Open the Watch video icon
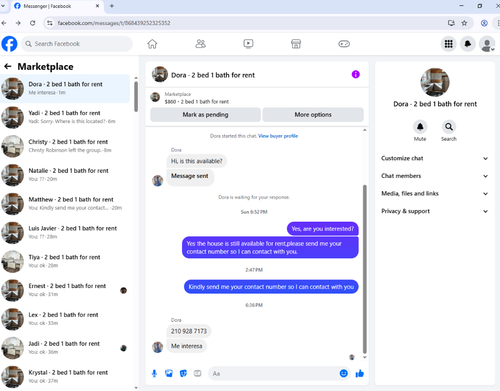The width and height of the screenshot is (500, 391). [248, 44]
